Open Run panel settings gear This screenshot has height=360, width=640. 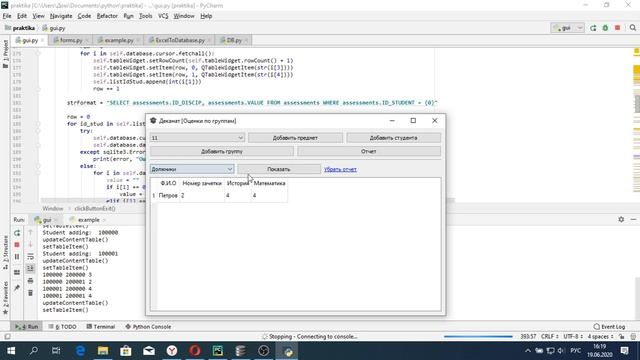(x=621, y=219)
